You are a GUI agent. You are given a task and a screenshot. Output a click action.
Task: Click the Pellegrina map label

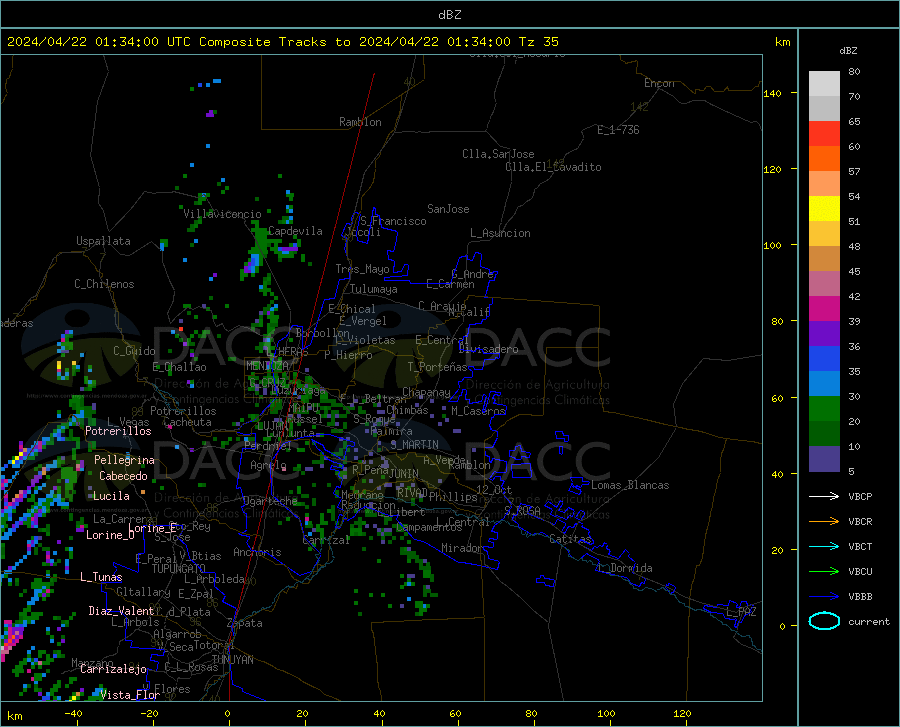[125, 460]
